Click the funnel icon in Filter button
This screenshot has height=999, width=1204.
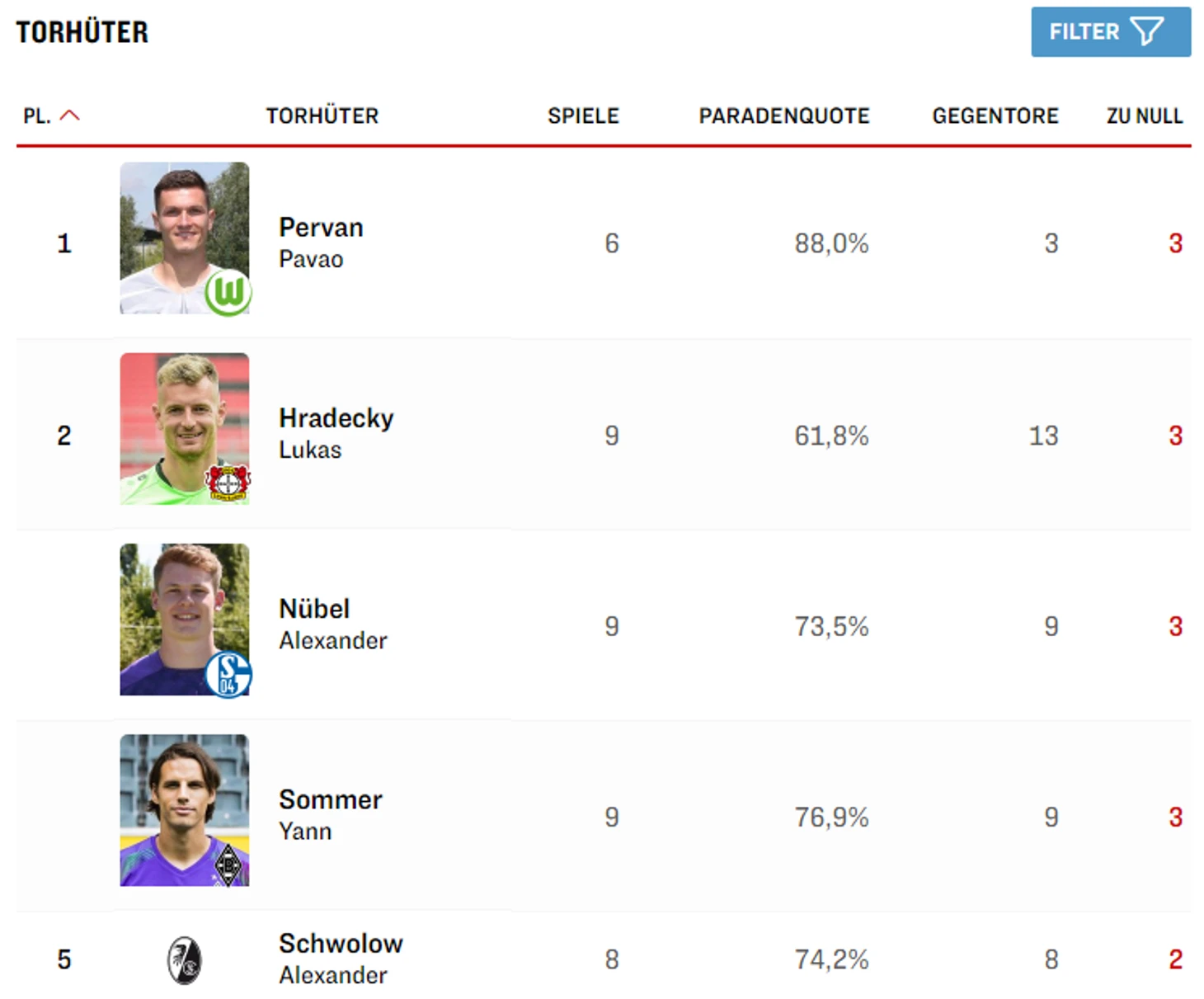point(1146,32)
